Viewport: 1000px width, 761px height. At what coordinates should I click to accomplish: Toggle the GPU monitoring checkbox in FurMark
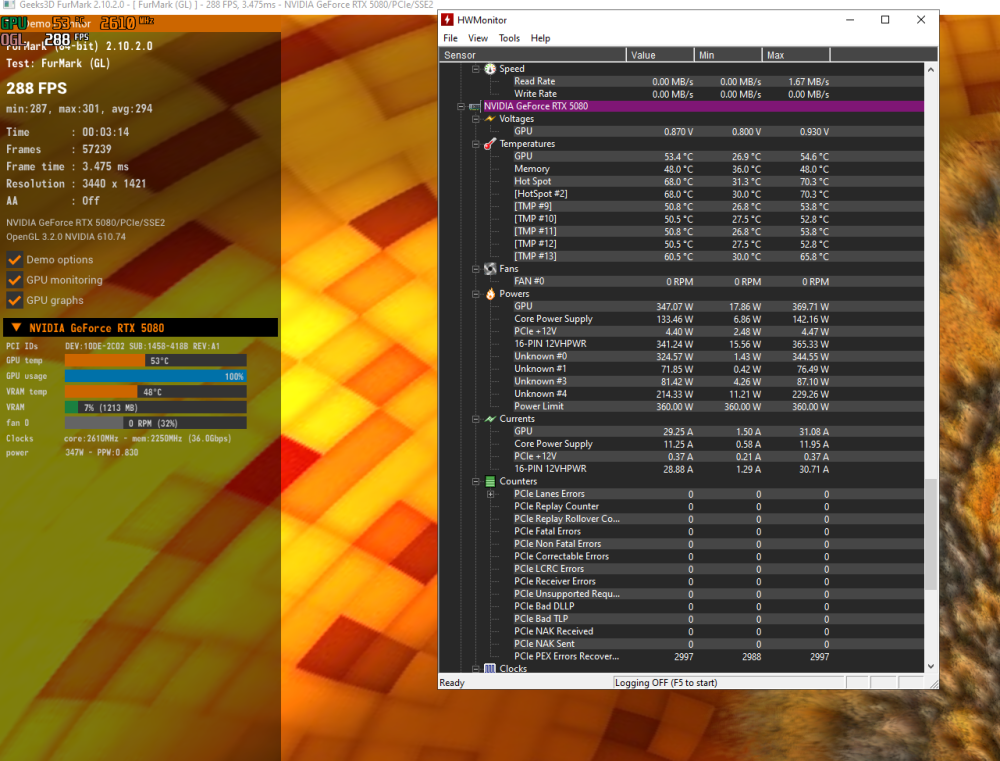click(14, 280)
